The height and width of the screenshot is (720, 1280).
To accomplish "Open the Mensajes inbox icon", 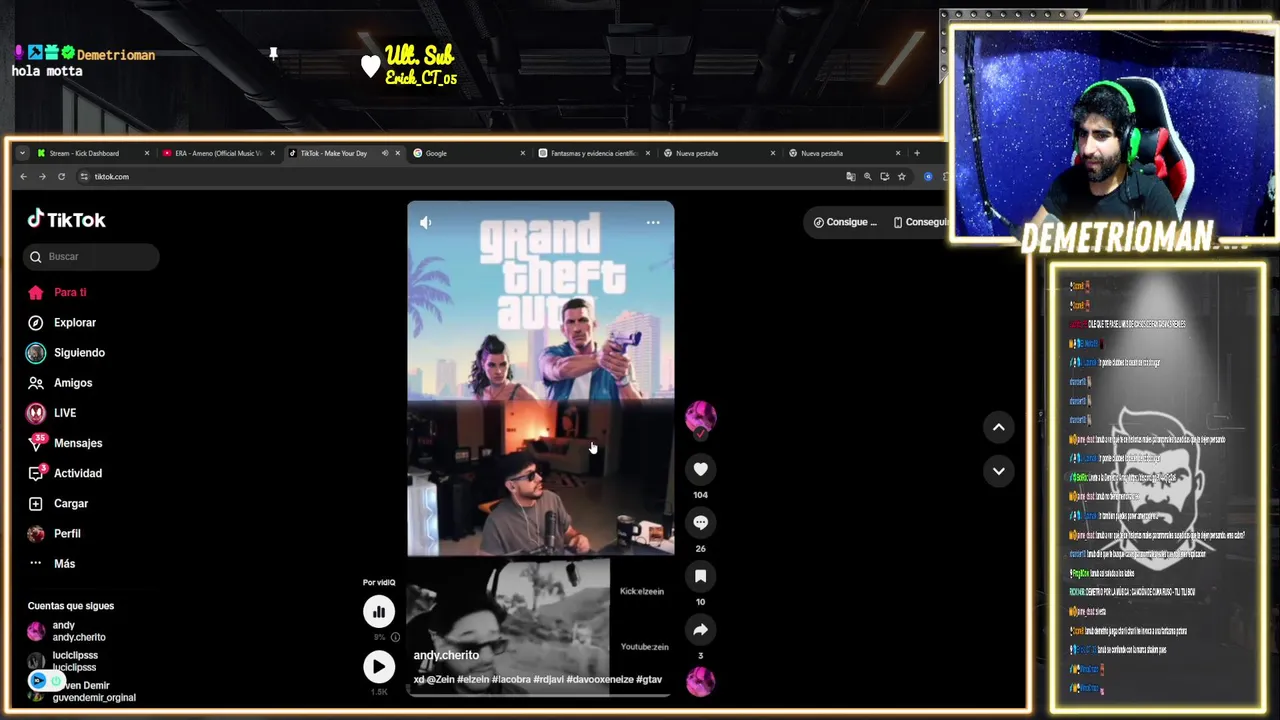I will pos(36,443).
